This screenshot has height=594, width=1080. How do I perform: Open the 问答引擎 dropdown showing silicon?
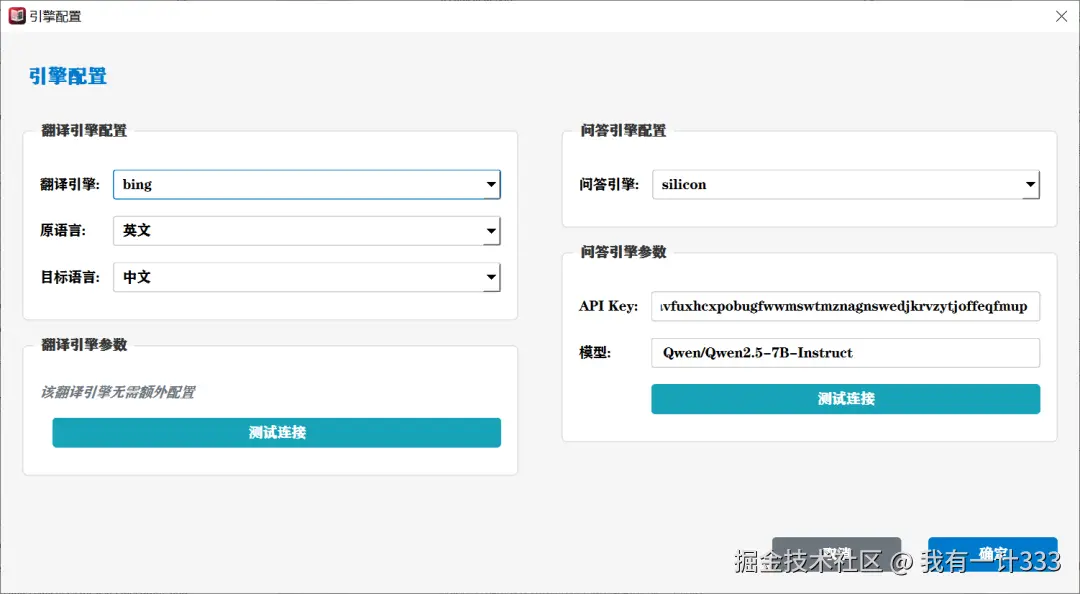[846, 185]
